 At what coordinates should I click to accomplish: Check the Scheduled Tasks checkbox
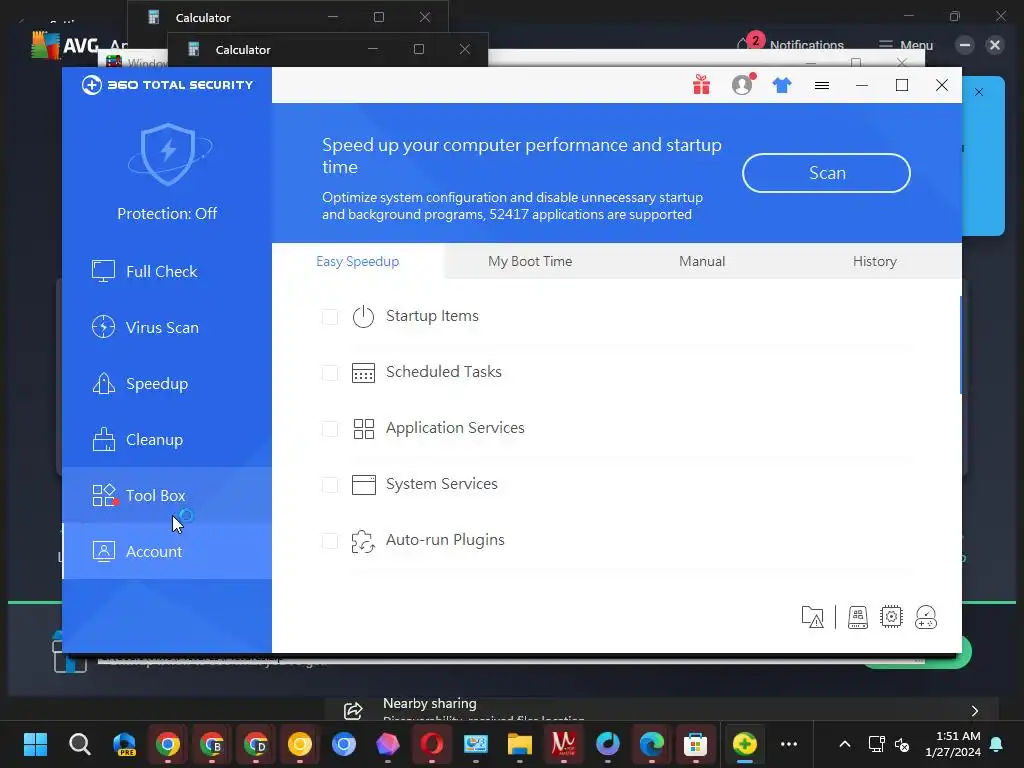pyautogui.click(x=330, y=373)
